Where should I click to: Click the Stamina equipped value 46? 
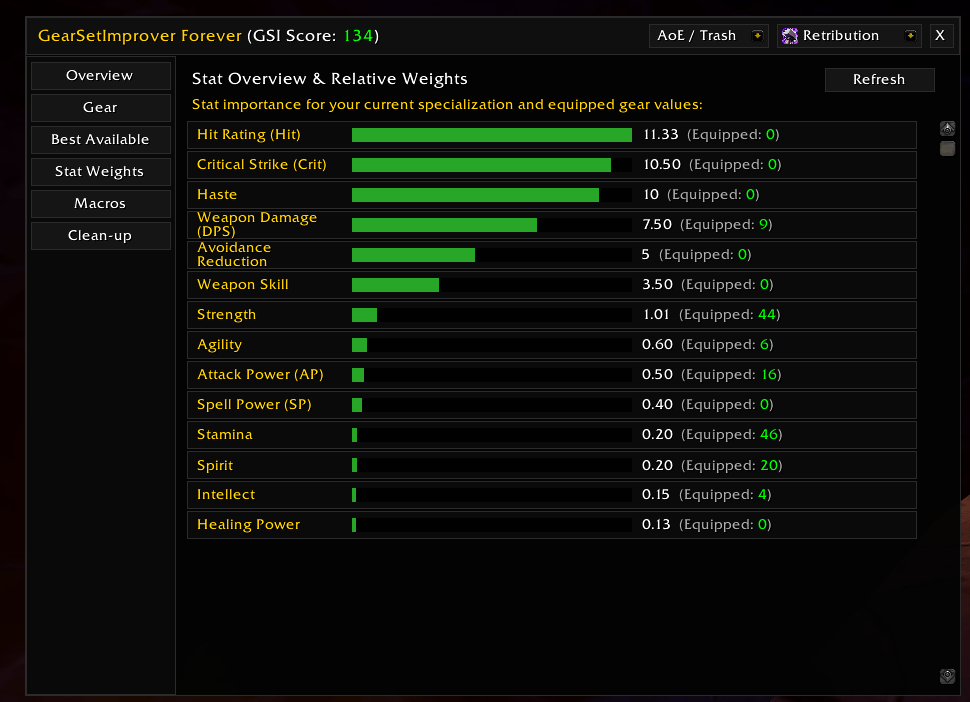(x=769, y=435)
